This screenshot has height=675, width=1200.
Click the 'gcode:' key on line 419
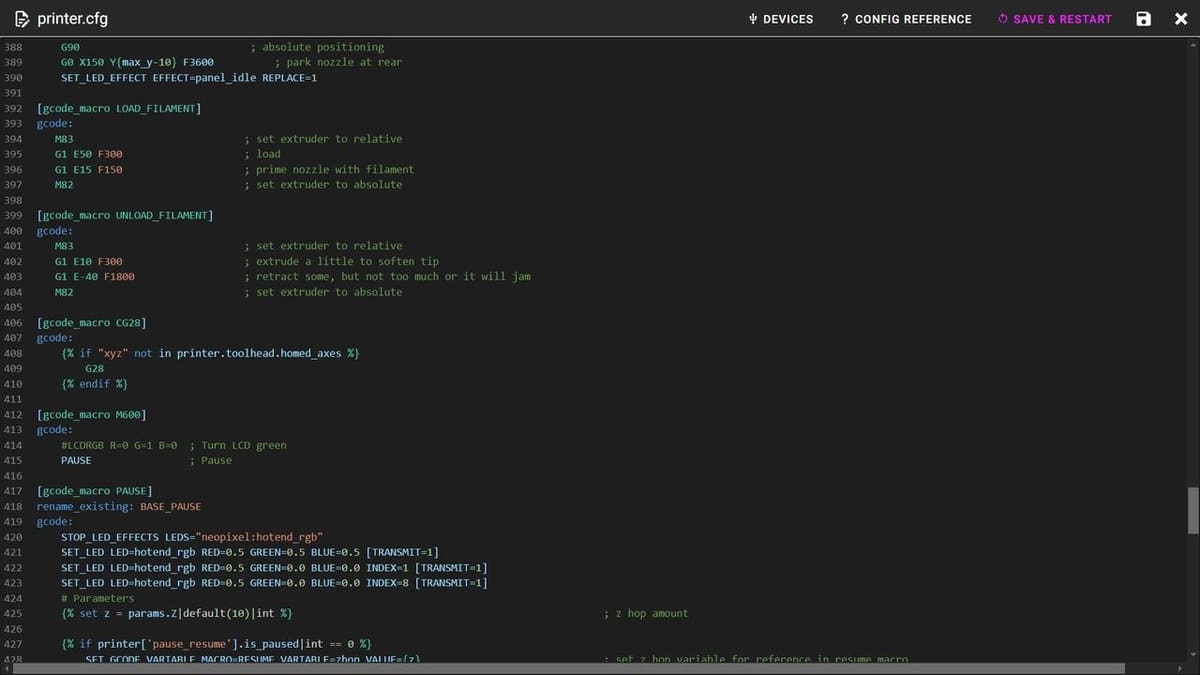tap(55, 521)
